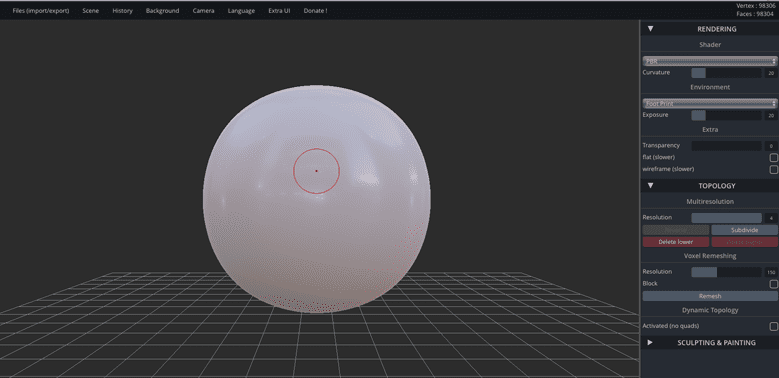Click the Delete lower button
This screenshot has height=378, width=779.
[x=676, y=242]
